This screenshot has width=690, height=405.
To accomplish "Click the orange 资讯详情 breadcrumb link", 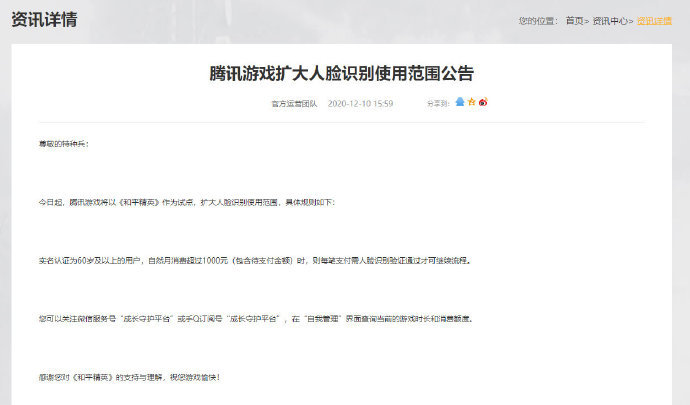I will pyautogui.click(x=654, y=21).
